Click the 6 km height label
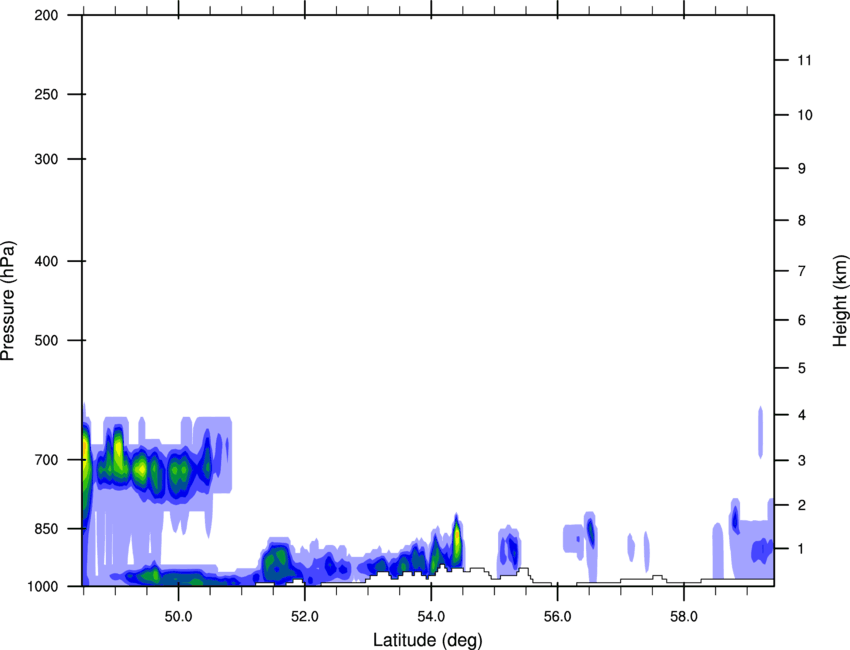850x650 pixels. click(x=802, y=320)
